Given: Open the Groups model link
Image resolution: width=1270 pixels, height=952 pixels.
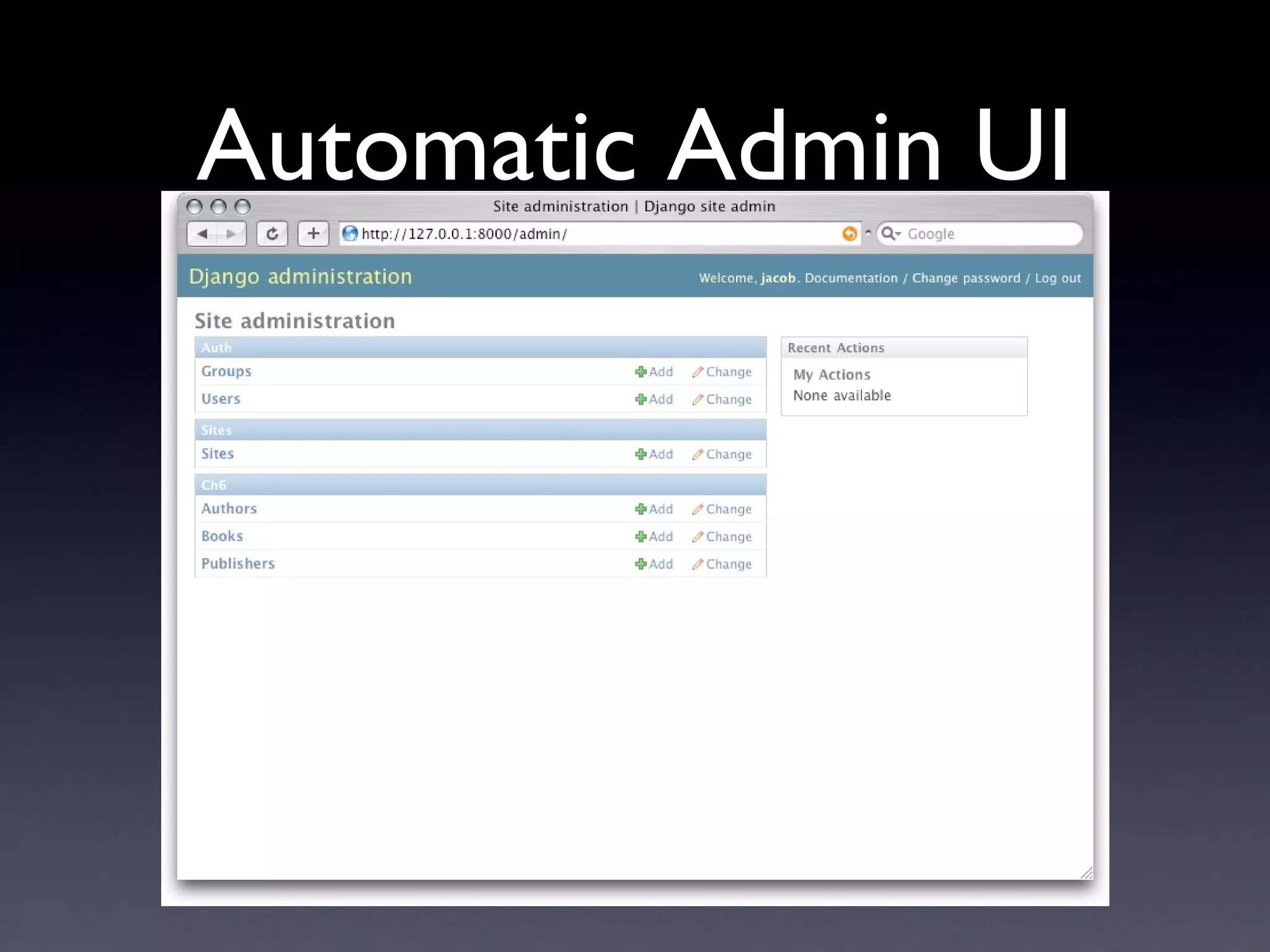Looking at the screenshot, I should point(226,372).
